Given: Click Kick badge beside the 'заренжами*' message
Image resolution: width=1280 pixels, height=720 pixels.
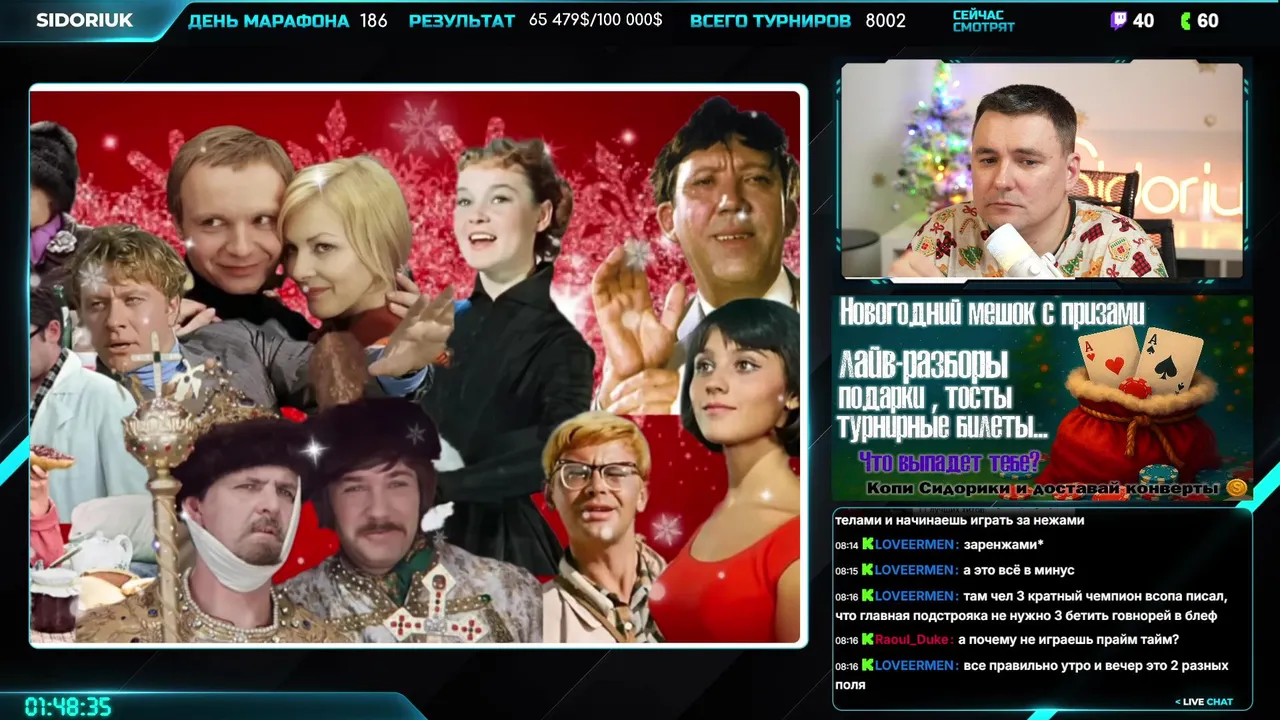Looking at the screenshot, I should [x=868, y=545].
